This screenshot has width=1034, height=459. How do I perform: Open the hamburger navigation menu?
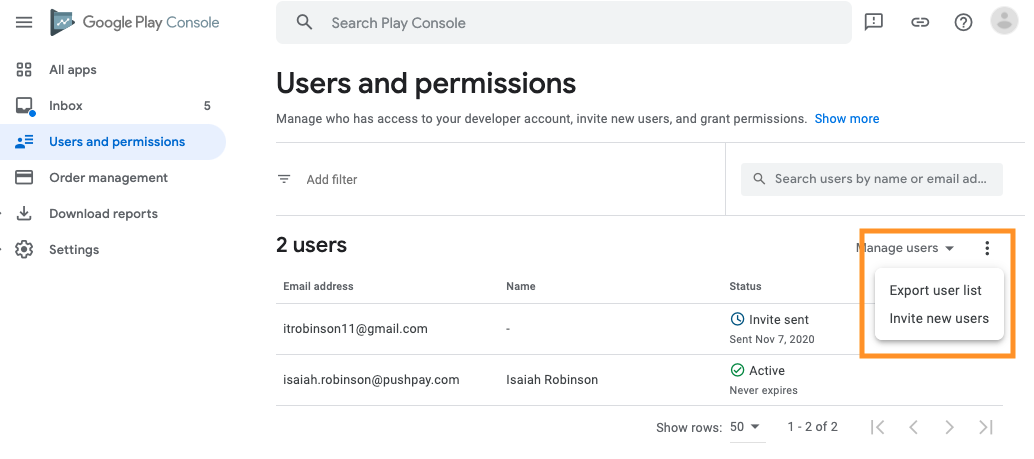pos(24,22)
